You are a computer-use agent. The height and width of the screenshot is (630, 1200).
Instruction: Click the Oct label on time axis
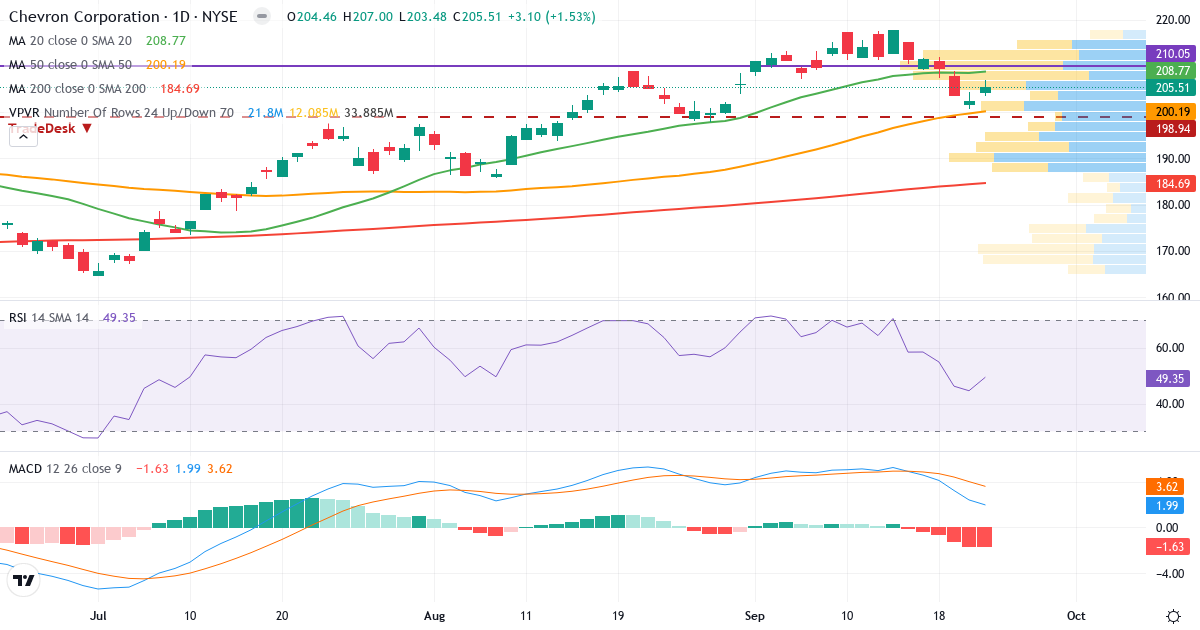tap(1076, 616)
